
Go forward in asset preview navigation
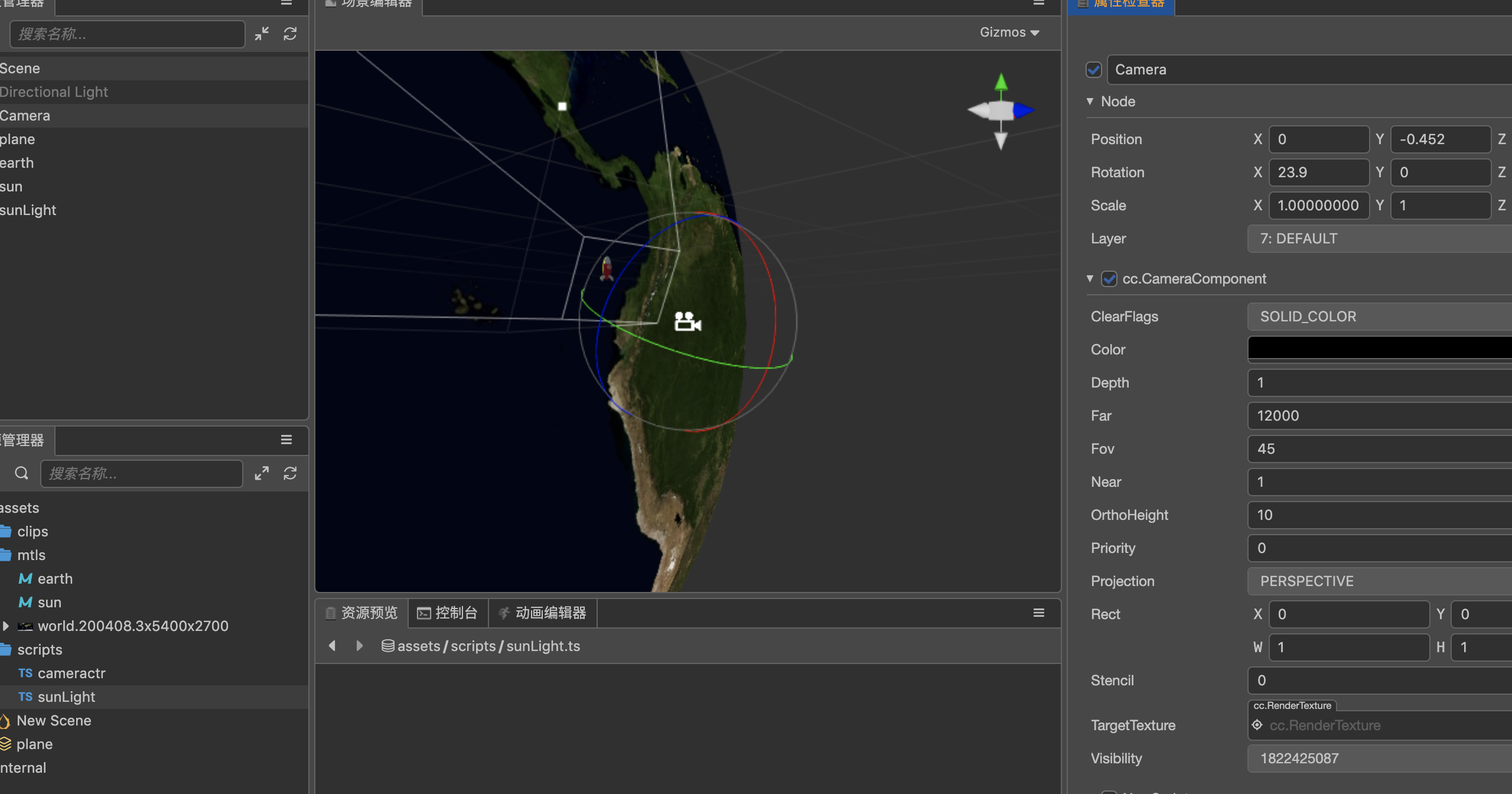[x=360, y=646]
